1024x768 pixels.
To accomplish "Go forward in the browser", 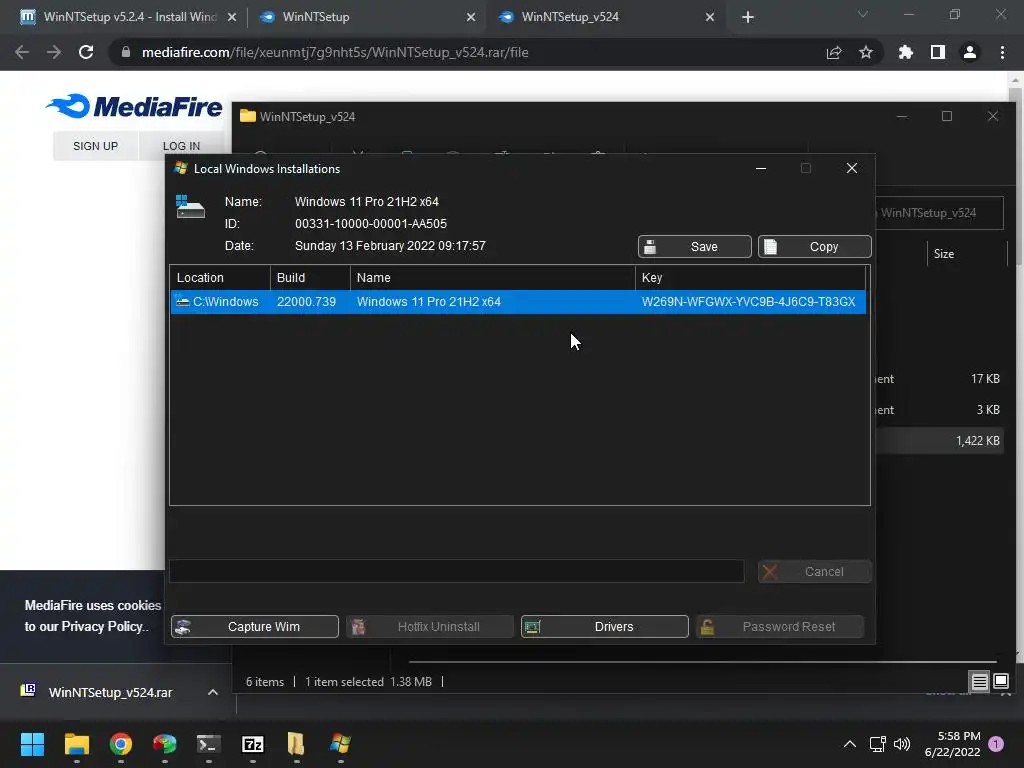I will click(54, 52).
